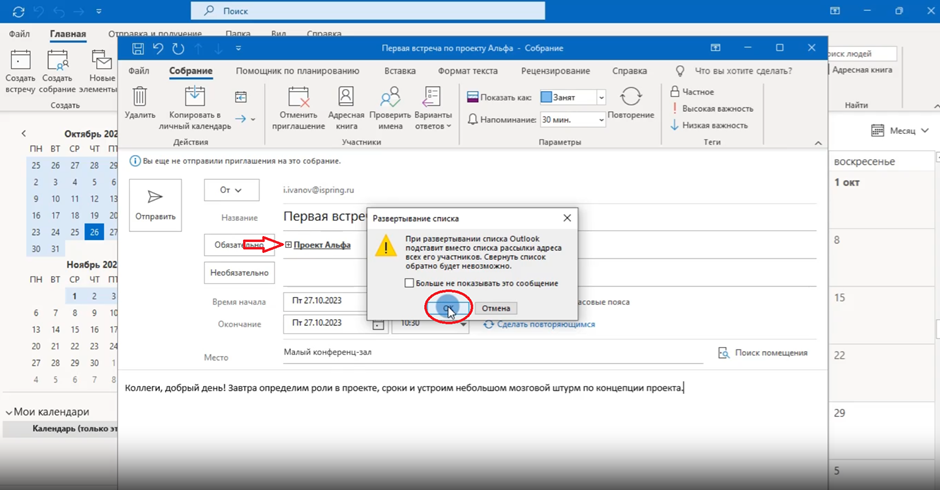
Task: Click the Отправить send button
Action: pos(155,205)
